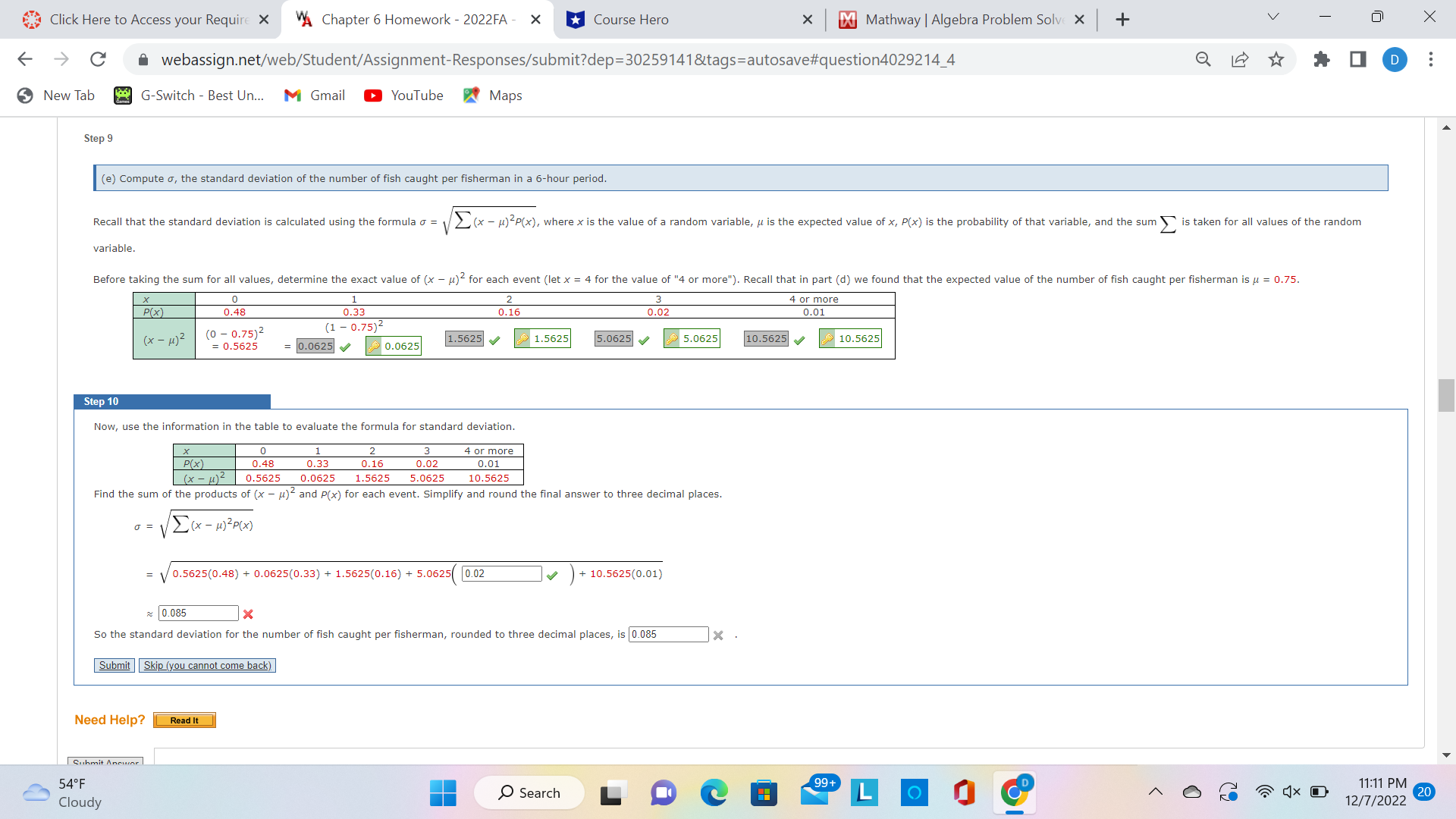
Task: Open the tab search chevron near window controls
Action: click(x=1272, y=16)
